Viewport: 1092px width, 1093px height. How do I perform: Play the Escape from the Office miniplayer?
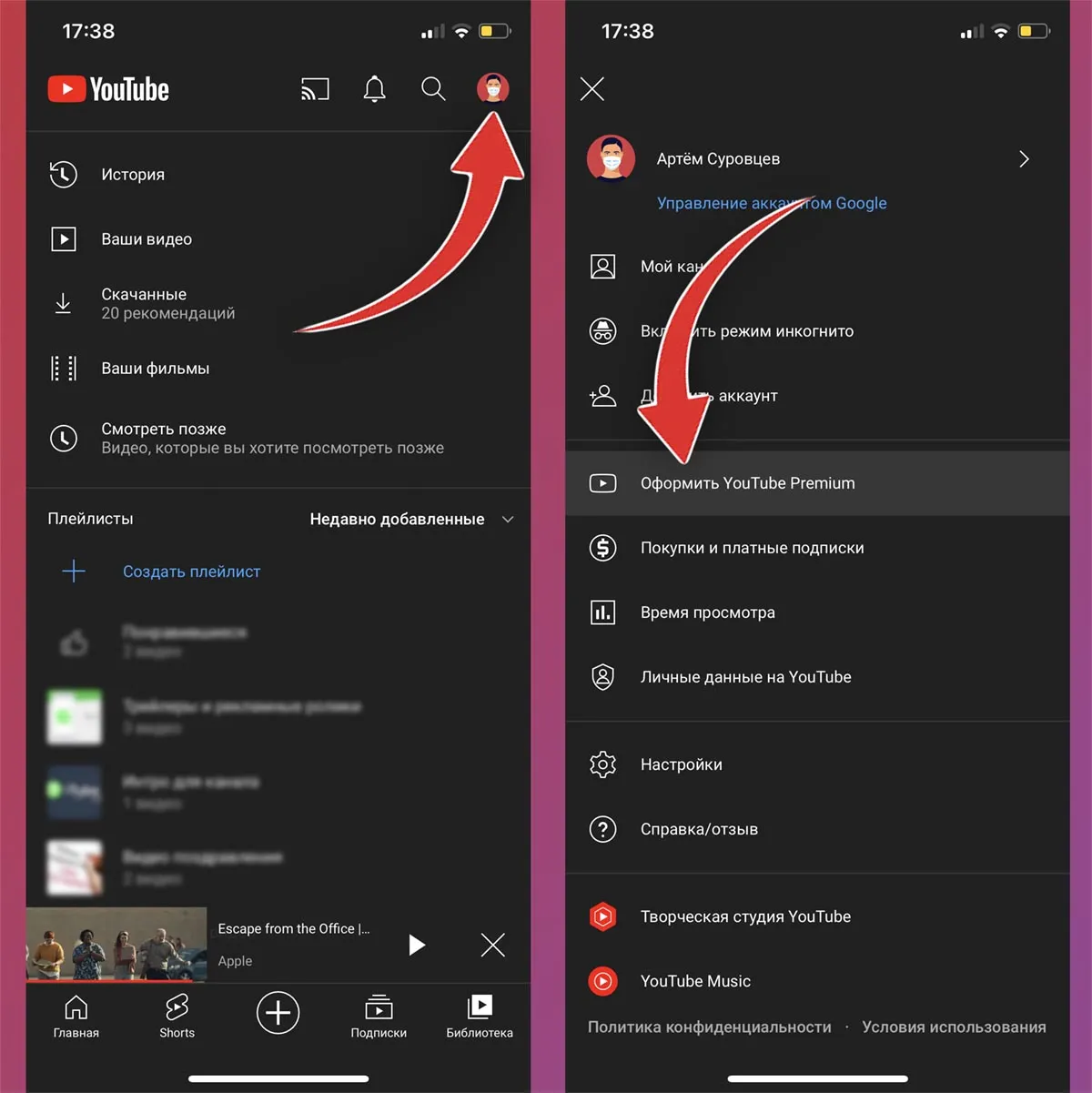(x=417, y=945)
